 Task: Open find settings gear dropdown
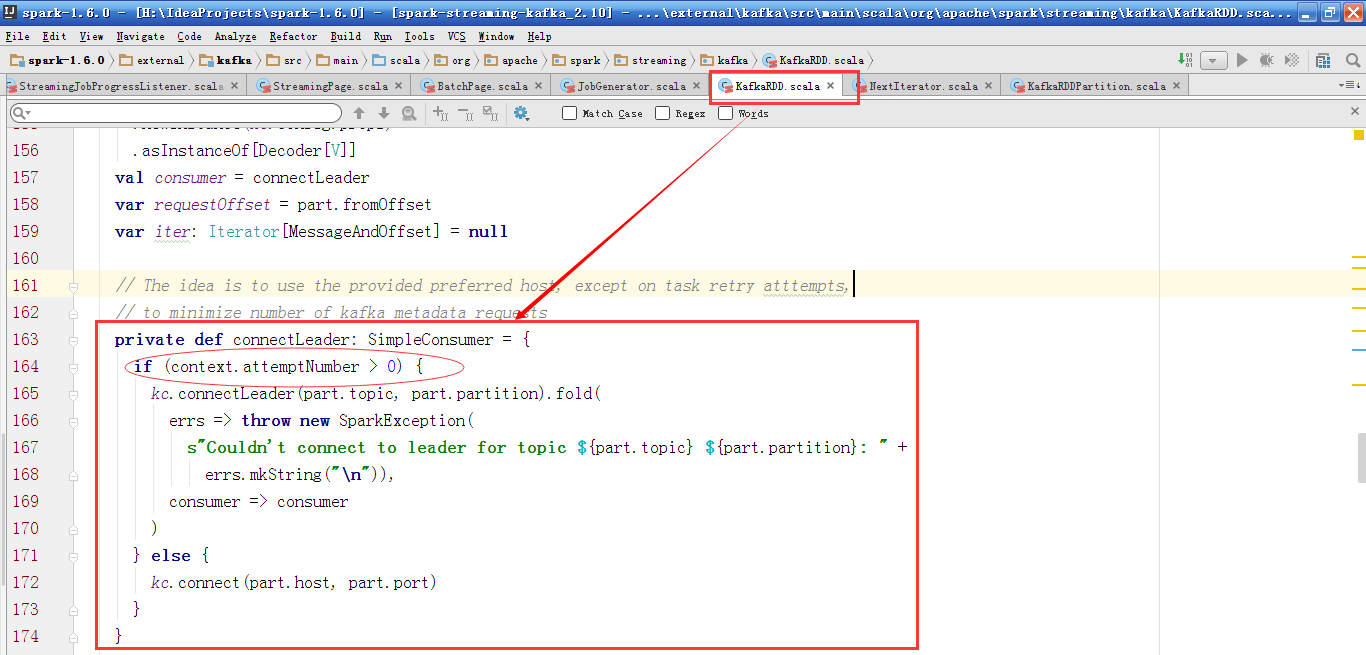tap(521, 113)
